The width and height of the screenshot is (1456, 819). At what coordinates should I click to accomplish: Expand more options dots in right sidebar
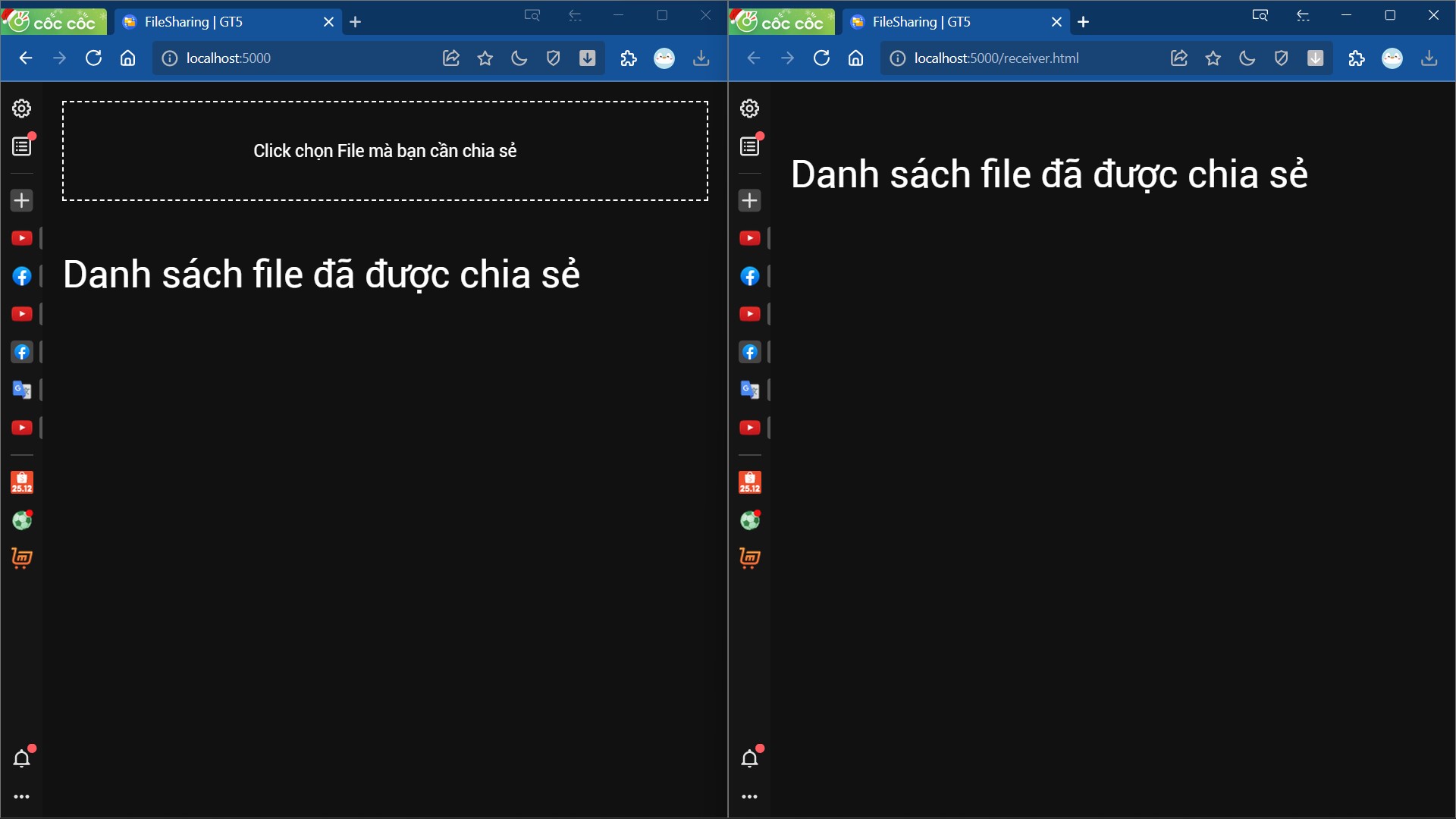(x=749, y=797)
